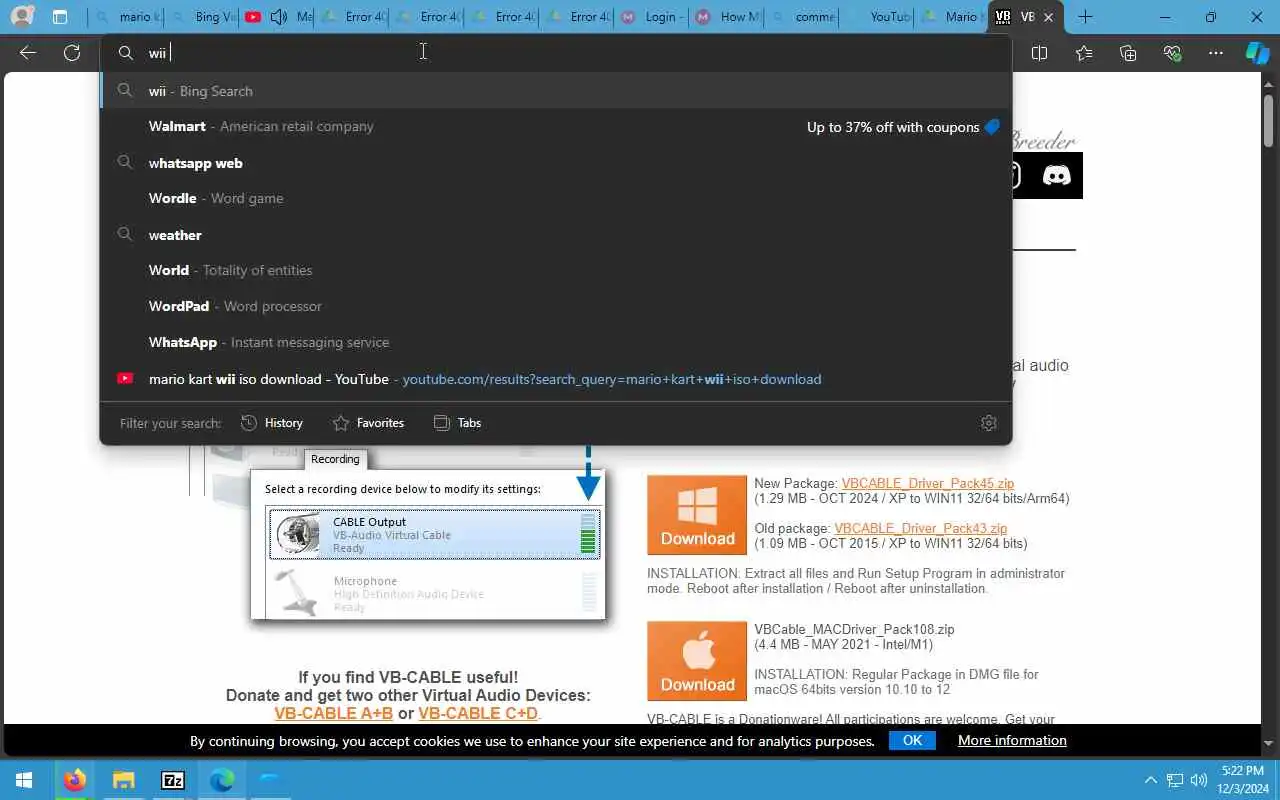Accept cookies with OK button

[x=912, y=741]
